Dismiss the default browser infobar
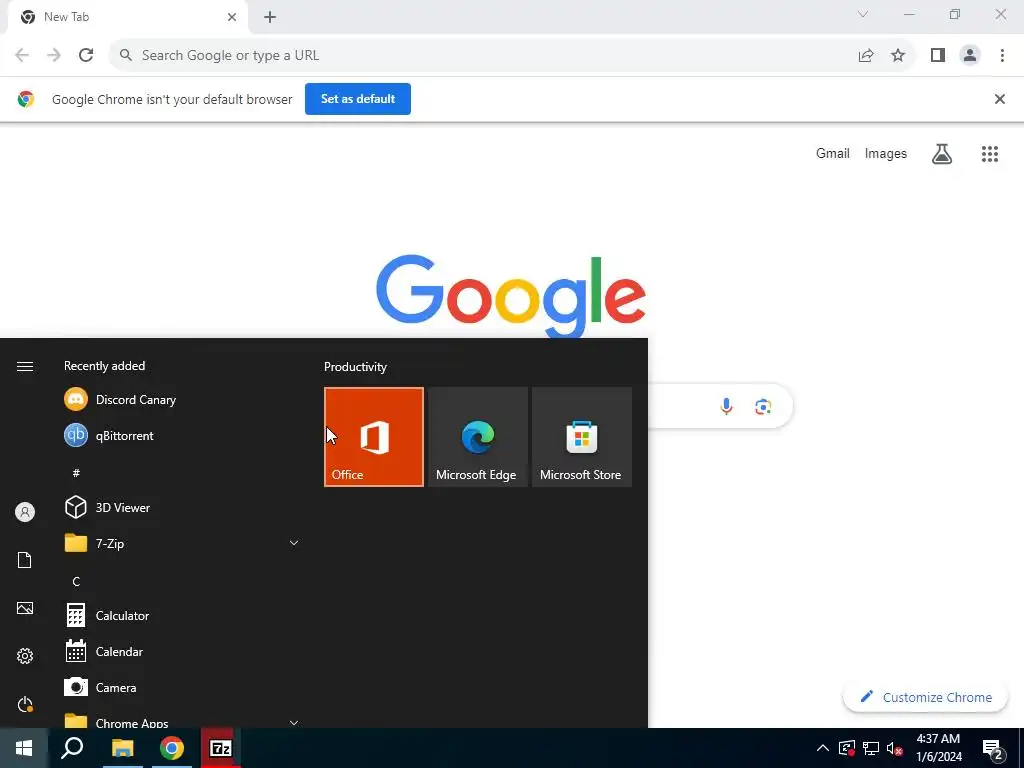 (x=999, y=99)
